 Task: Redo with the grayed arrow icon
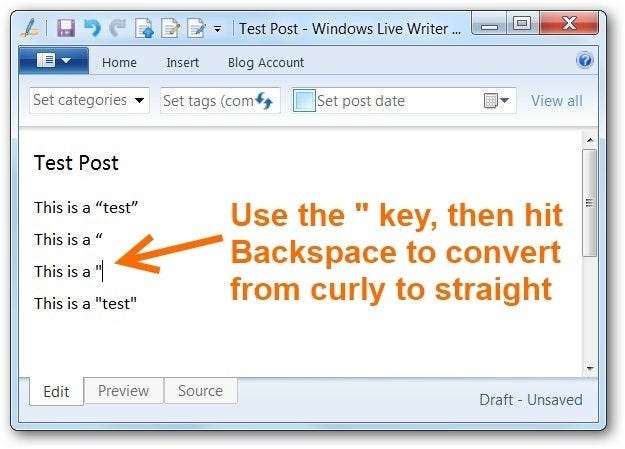118,29
